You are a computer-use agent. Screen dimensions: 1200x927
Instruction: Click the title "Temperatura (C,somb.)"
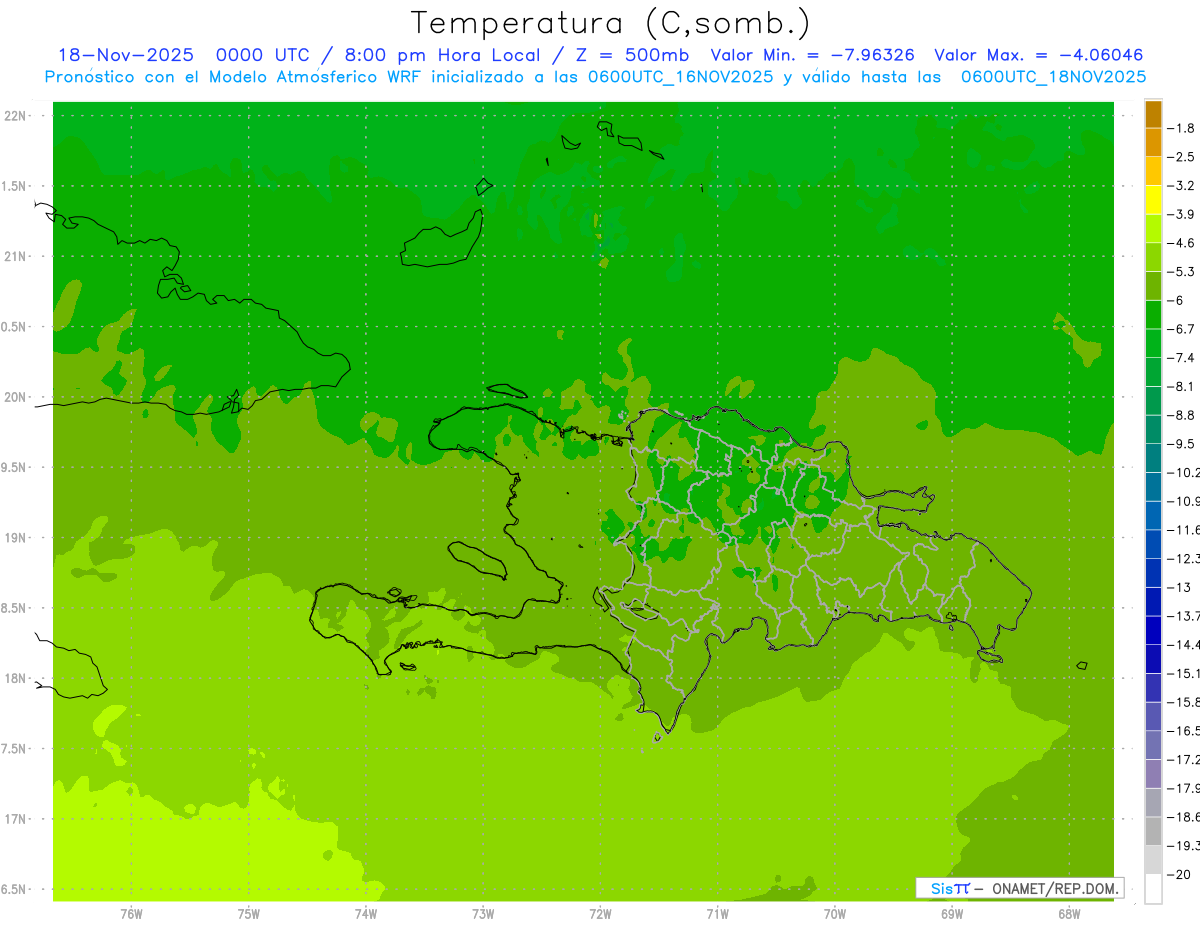coord(610,23)
